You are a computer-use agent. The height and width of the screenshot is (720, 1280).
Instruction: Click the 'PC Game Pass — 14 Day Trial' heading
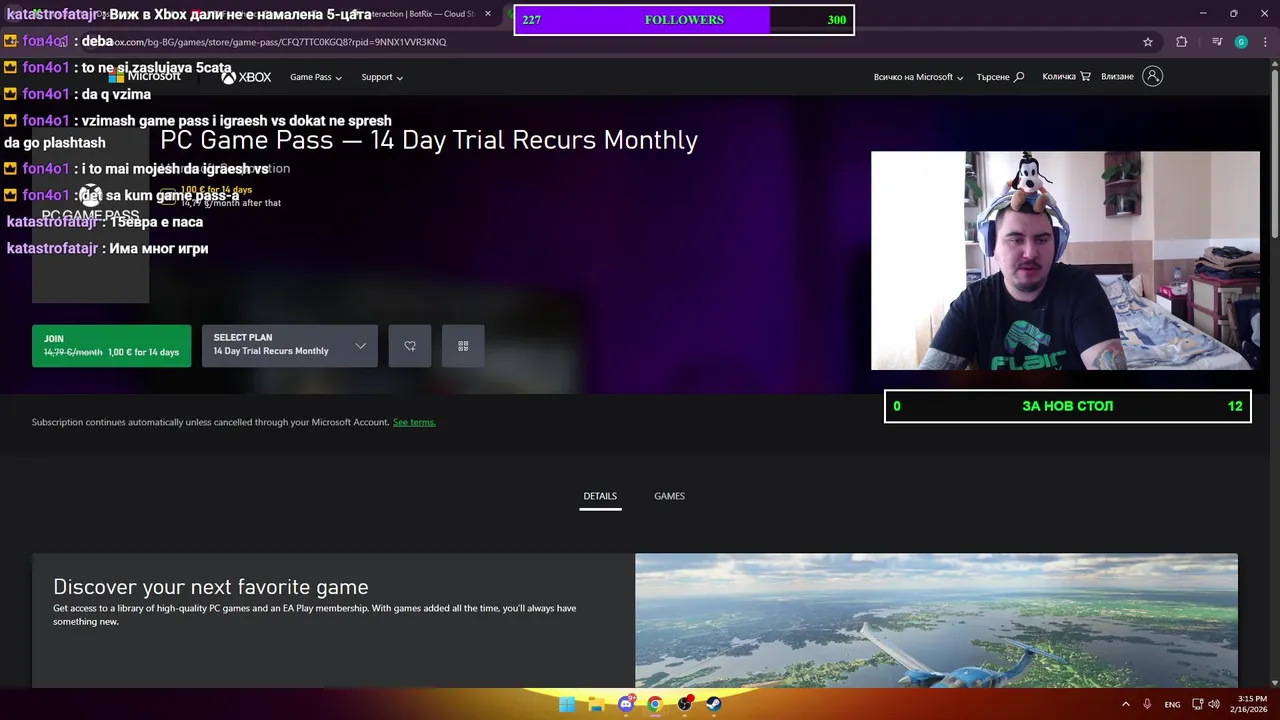[x=429, y=140]
